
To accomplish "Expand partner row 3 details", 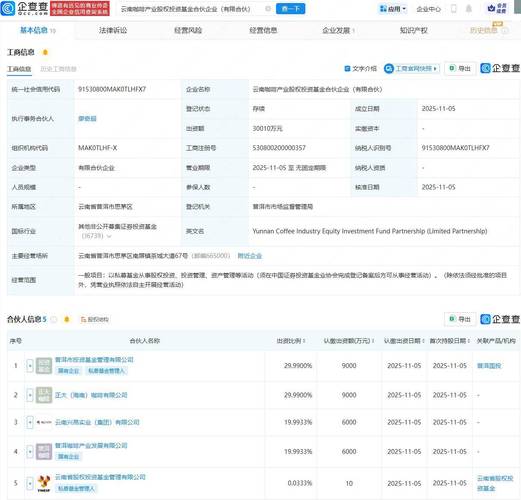I will click(30, 422).
